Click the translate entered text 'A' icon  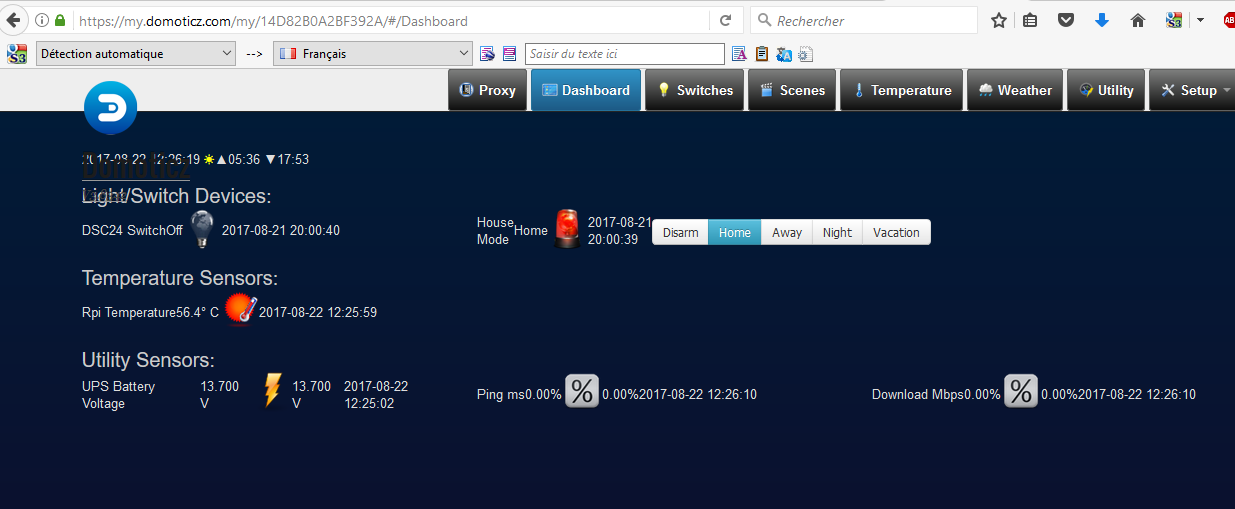pyautogui.click(x=739, y=54)
